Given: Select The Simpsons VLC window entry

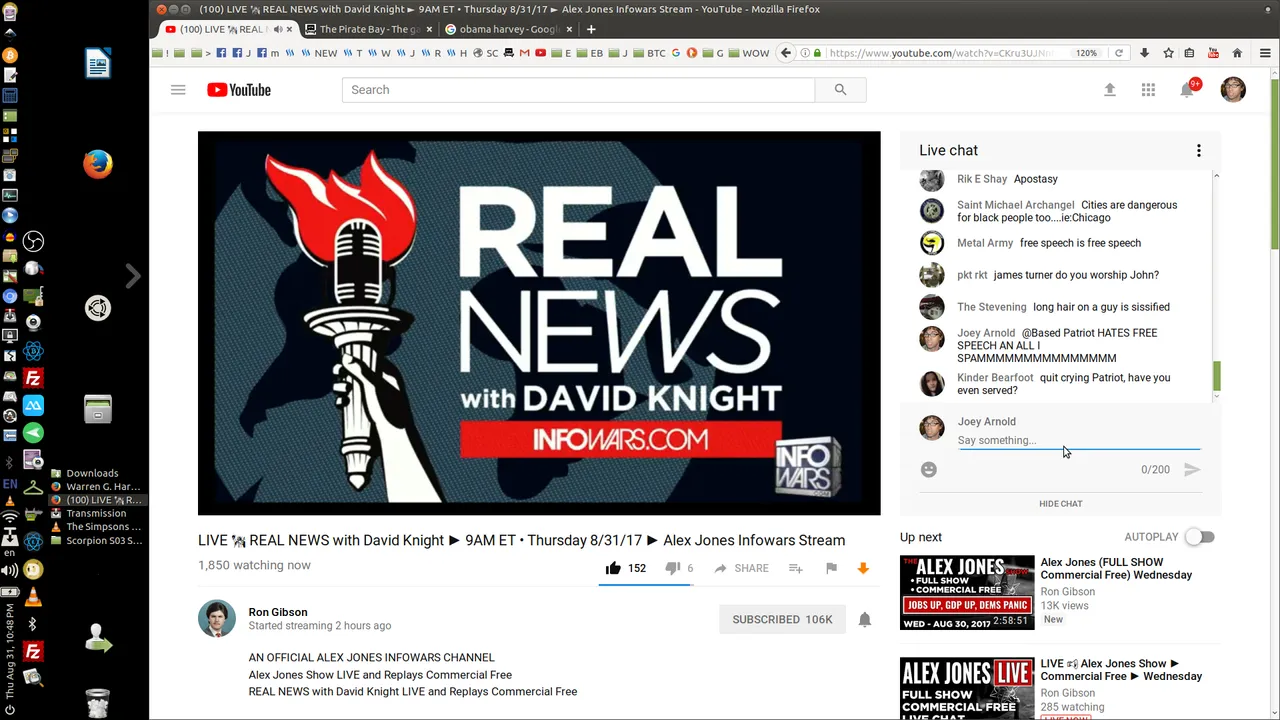Looking at the screenshot, I should 98,527.
